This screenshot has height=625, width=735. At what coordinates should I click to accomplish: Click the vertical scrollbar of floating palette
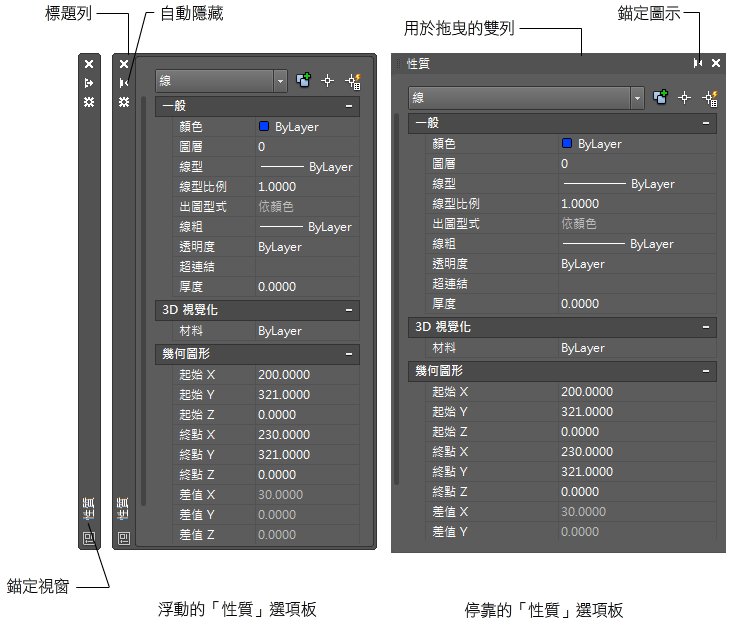(x=143, y=300)
